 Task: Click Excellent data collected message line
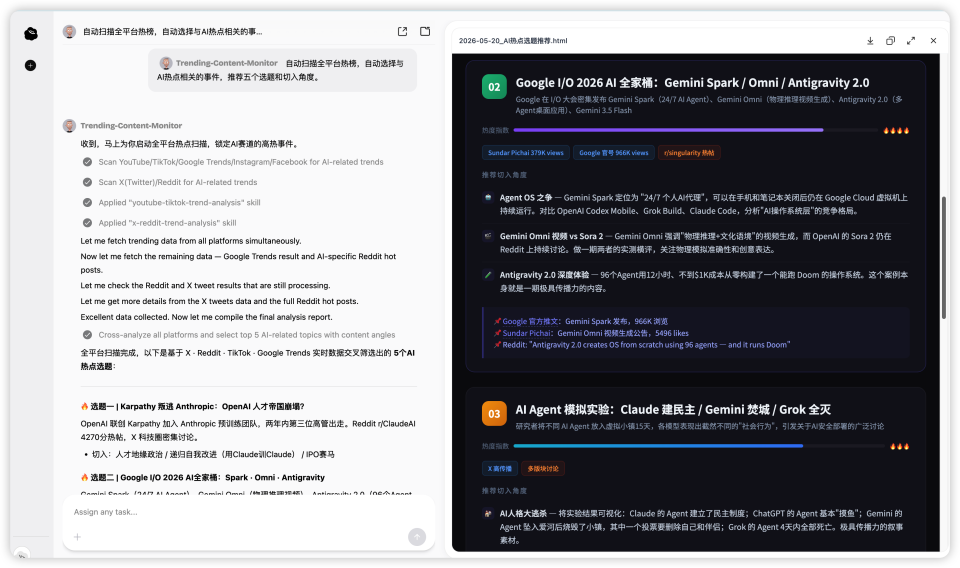click(x=206, y=317)
